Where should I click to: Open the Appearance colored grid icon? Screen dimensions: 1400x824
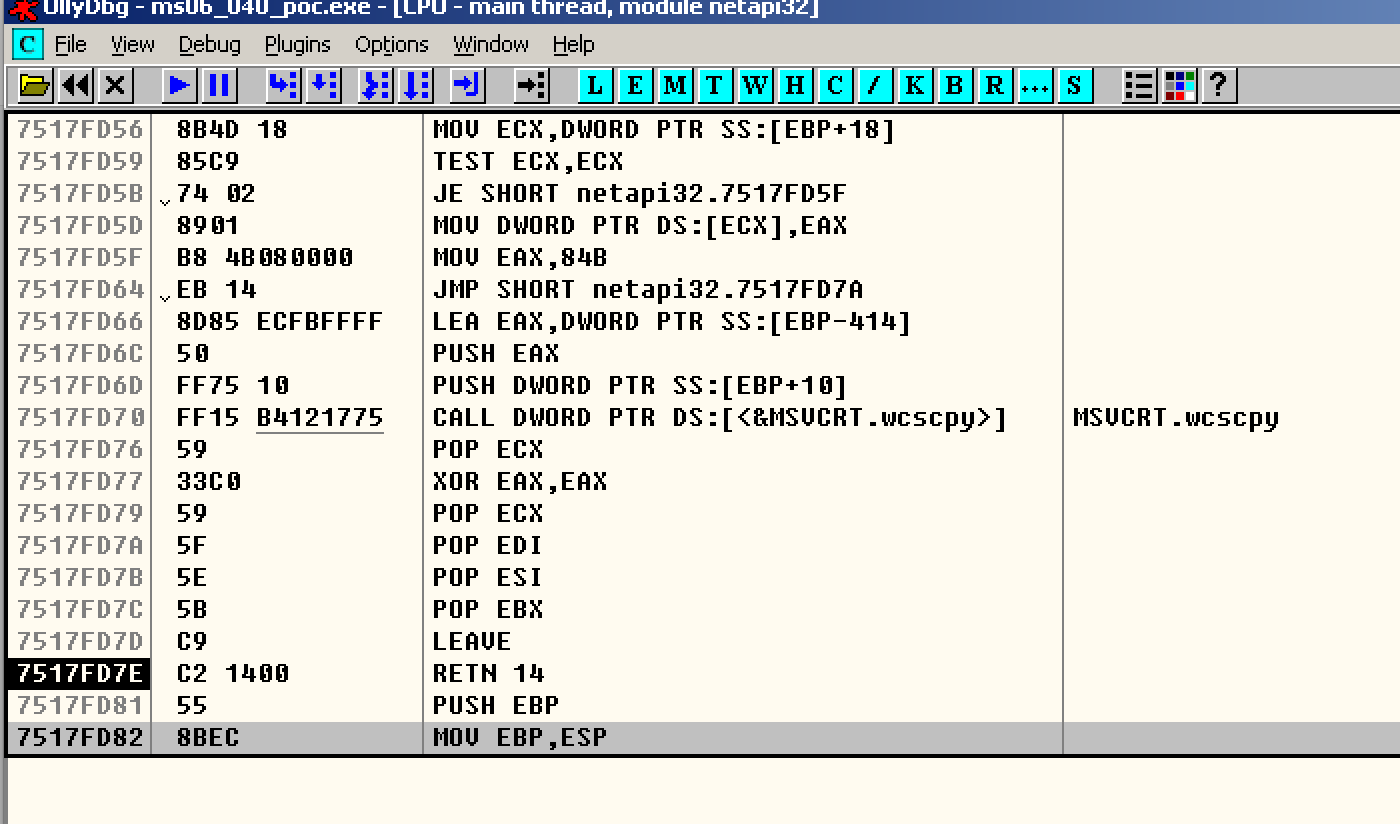(1179, 85)
